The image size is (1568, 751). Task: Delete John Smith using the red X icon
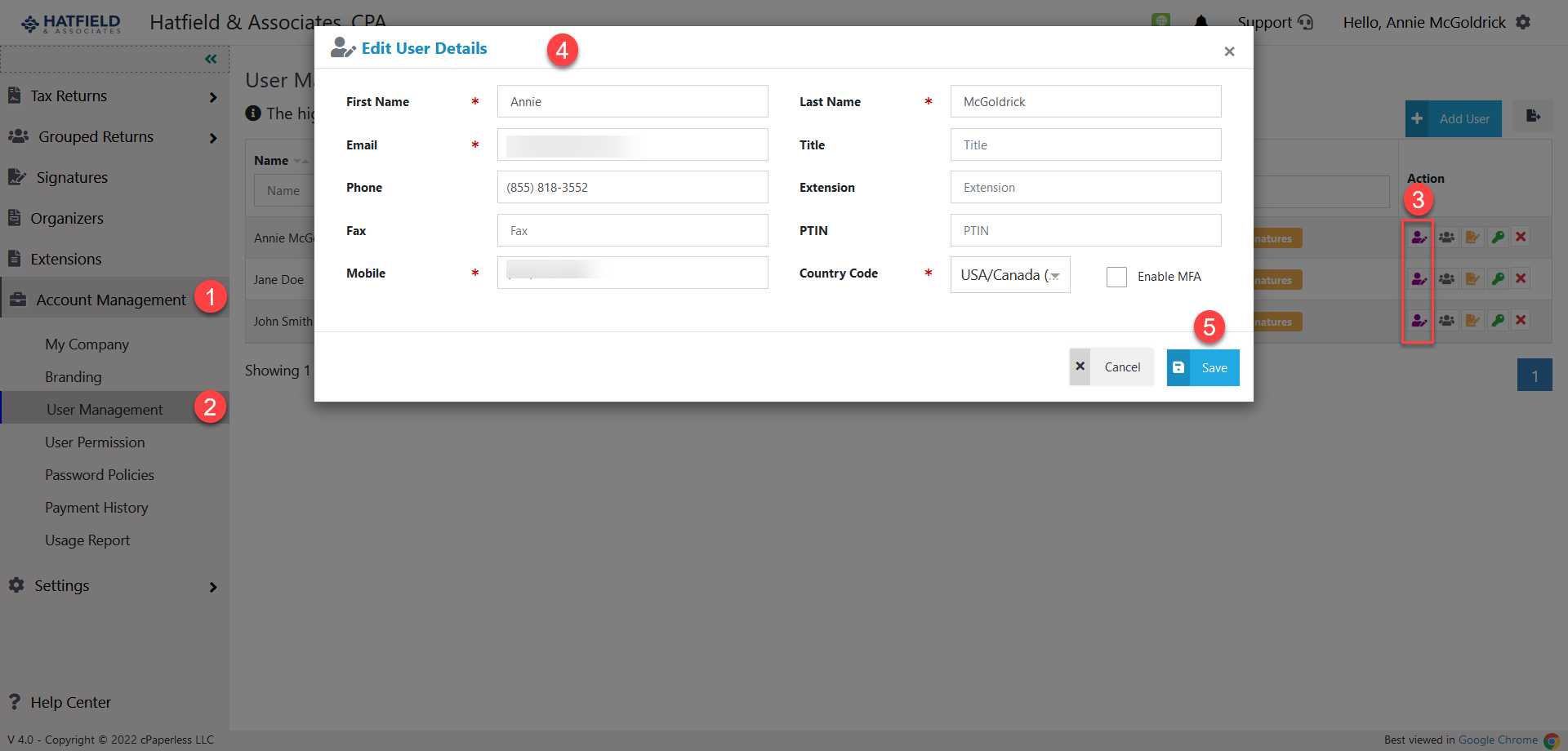1521,320
